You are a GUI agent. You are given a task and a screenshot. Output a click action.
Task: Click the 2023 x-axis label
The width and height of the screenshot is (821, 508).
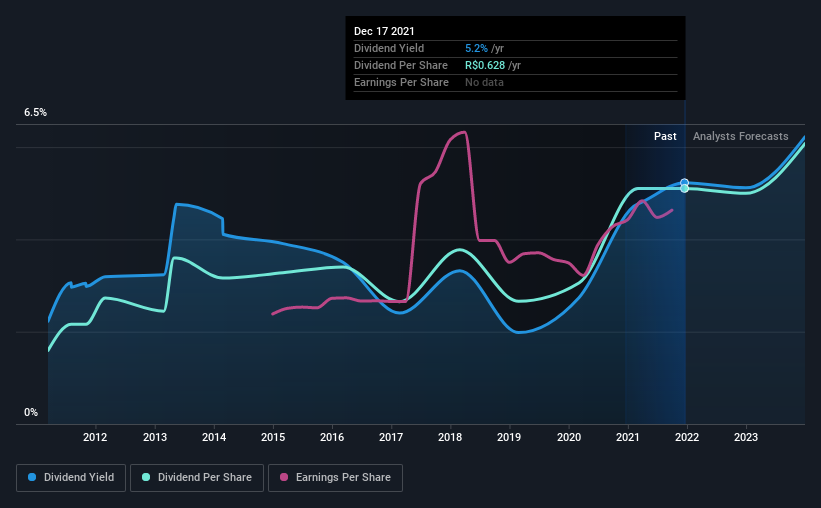pos(746,437)
